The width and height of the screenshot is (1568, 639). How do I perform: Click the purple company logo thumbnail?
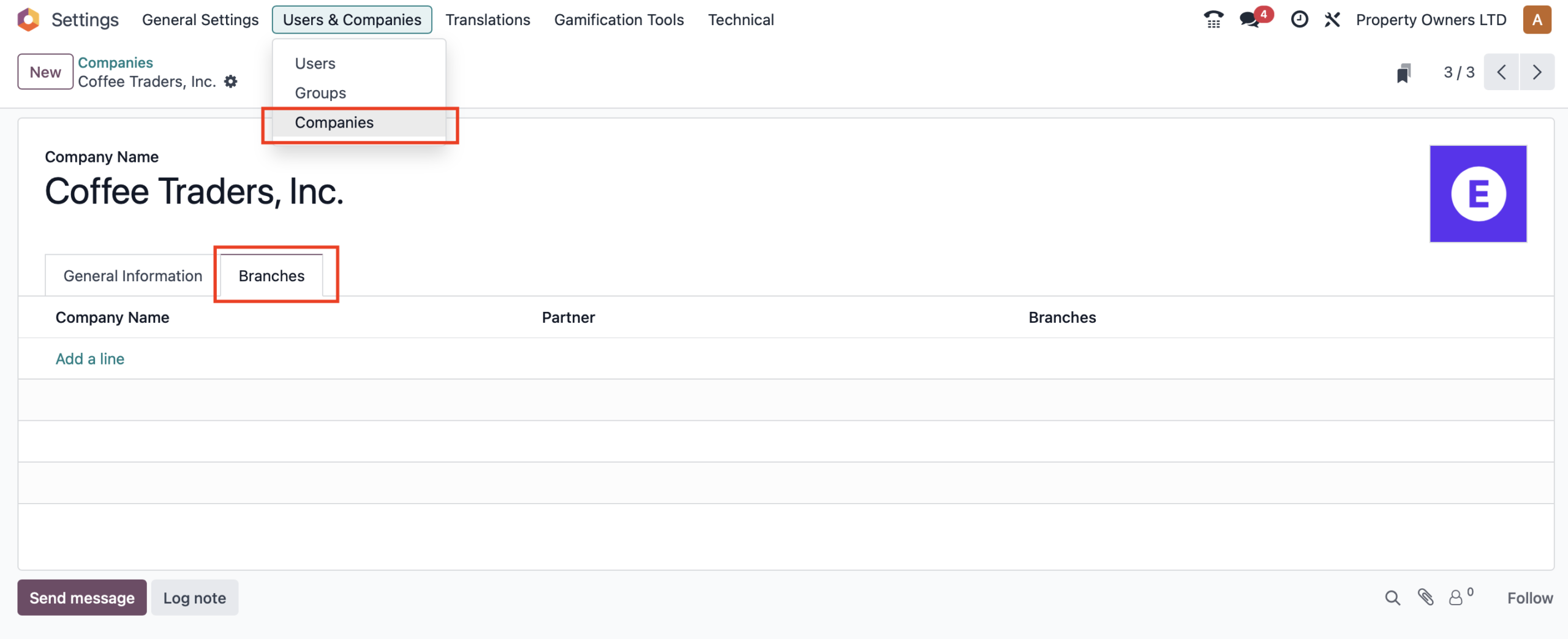[1477, 194]
